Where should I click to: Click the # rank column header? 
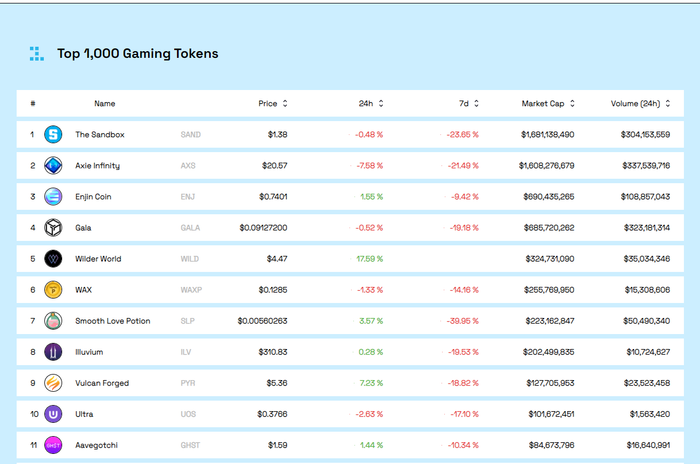point(33,104)
